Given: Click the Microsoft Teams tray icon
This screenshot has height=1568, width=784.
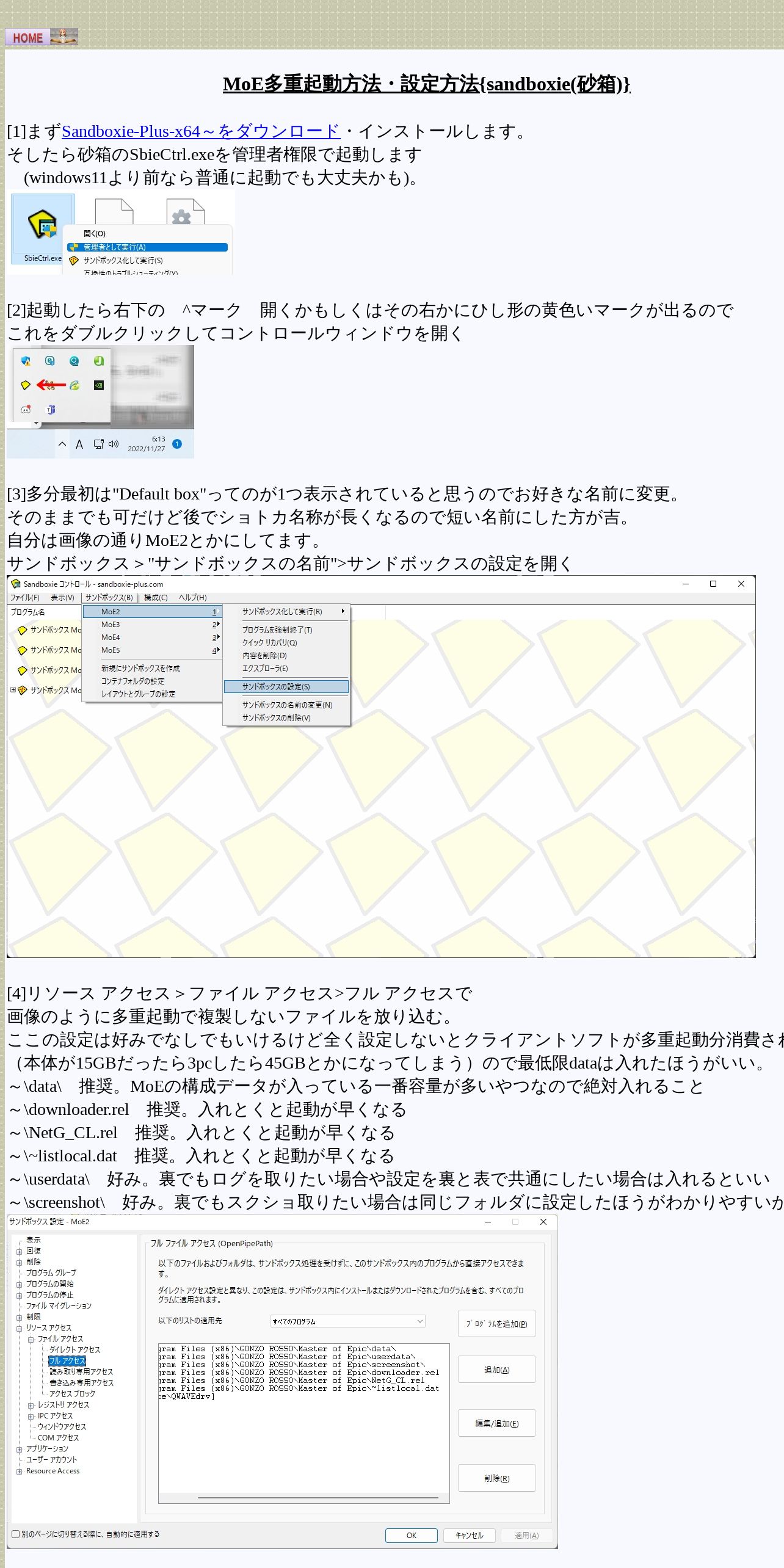Looking at the screenshot, I should 51,409.
